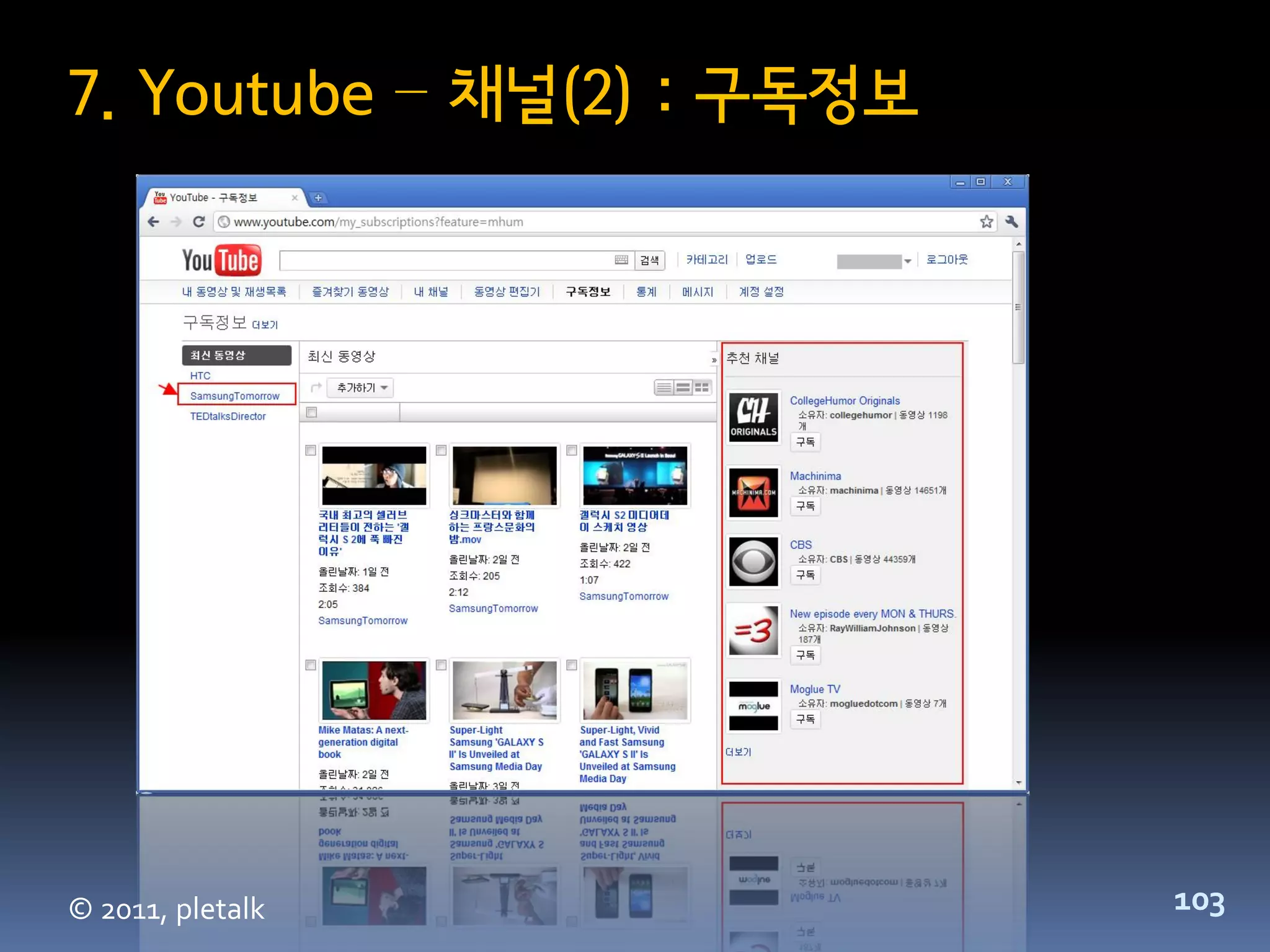Switch to the grid view icon
1270x952 pixels.
(x=702, y=388)
